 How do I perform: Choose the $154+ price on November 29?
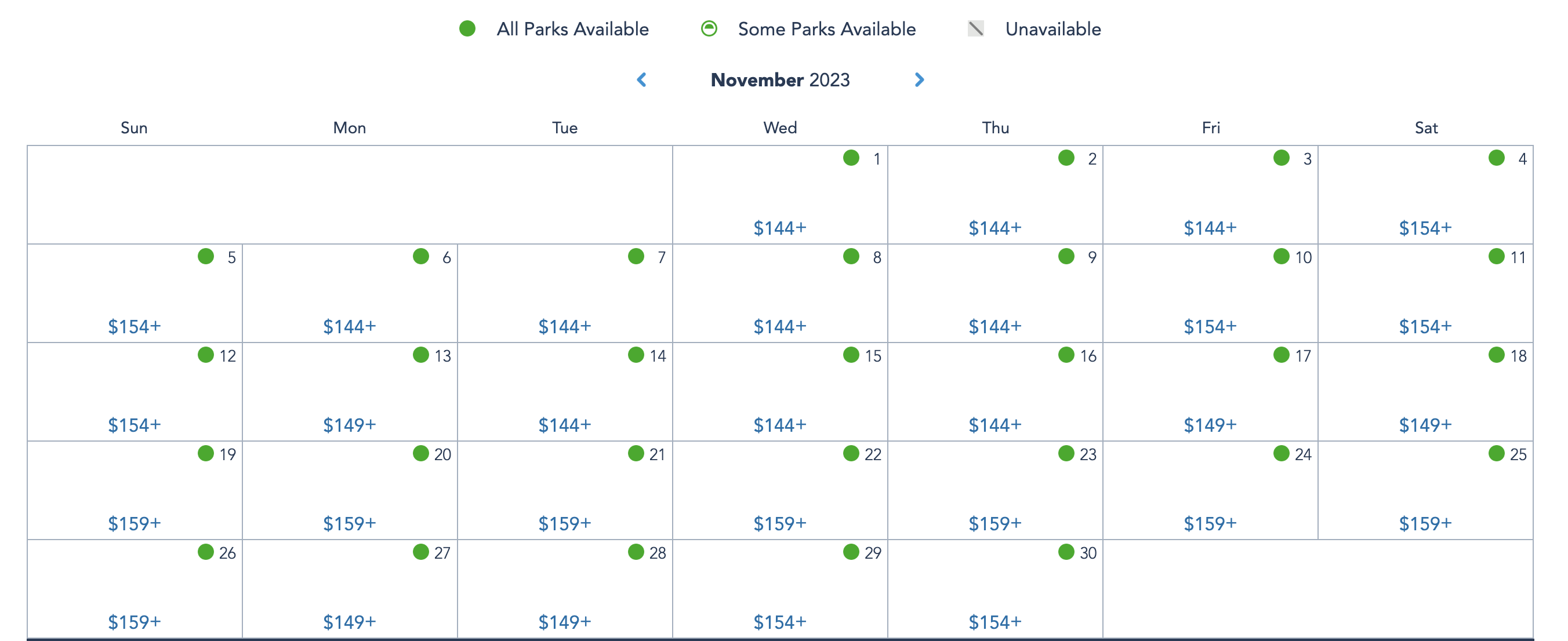(780, 622)
